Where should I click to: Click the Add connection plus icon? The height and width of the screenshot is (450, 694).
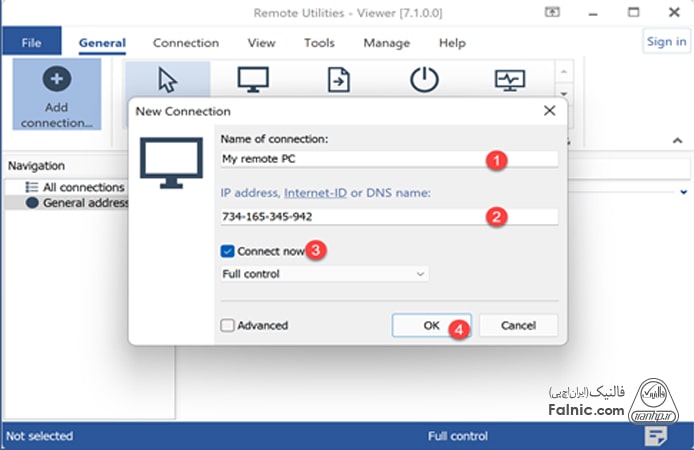point(57,79)
